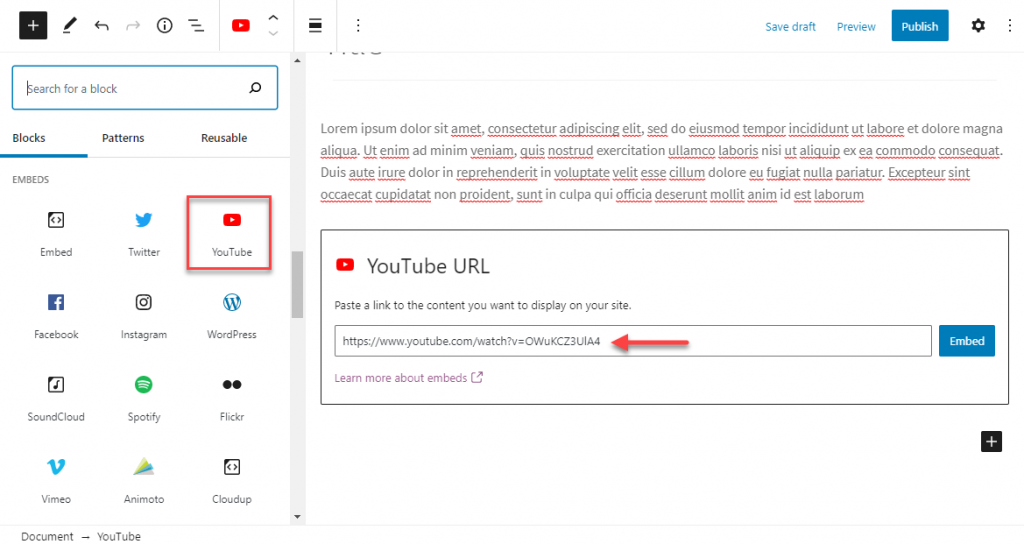
Task: Open Learn more about embeds link
Action: 408,377
